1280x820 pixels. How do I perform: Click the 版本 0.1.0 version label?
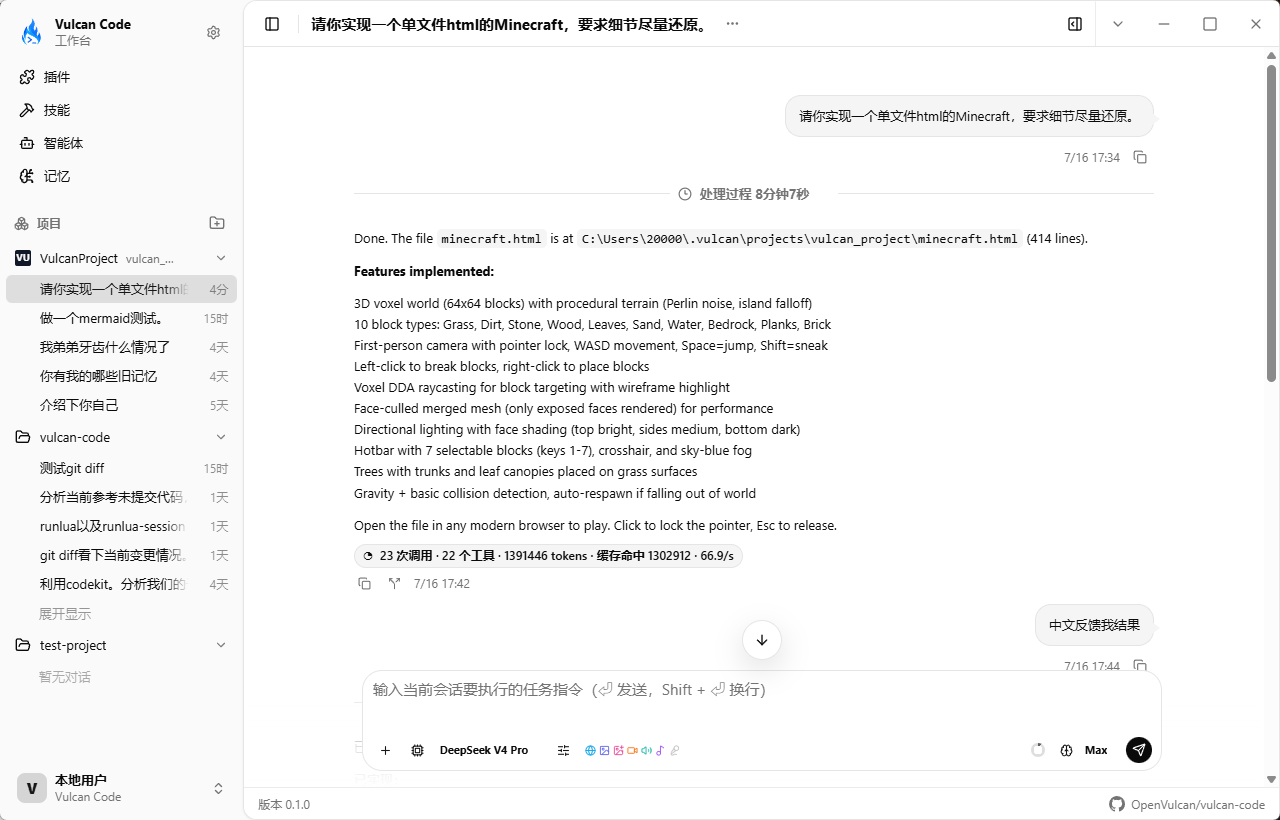(284, 805)
